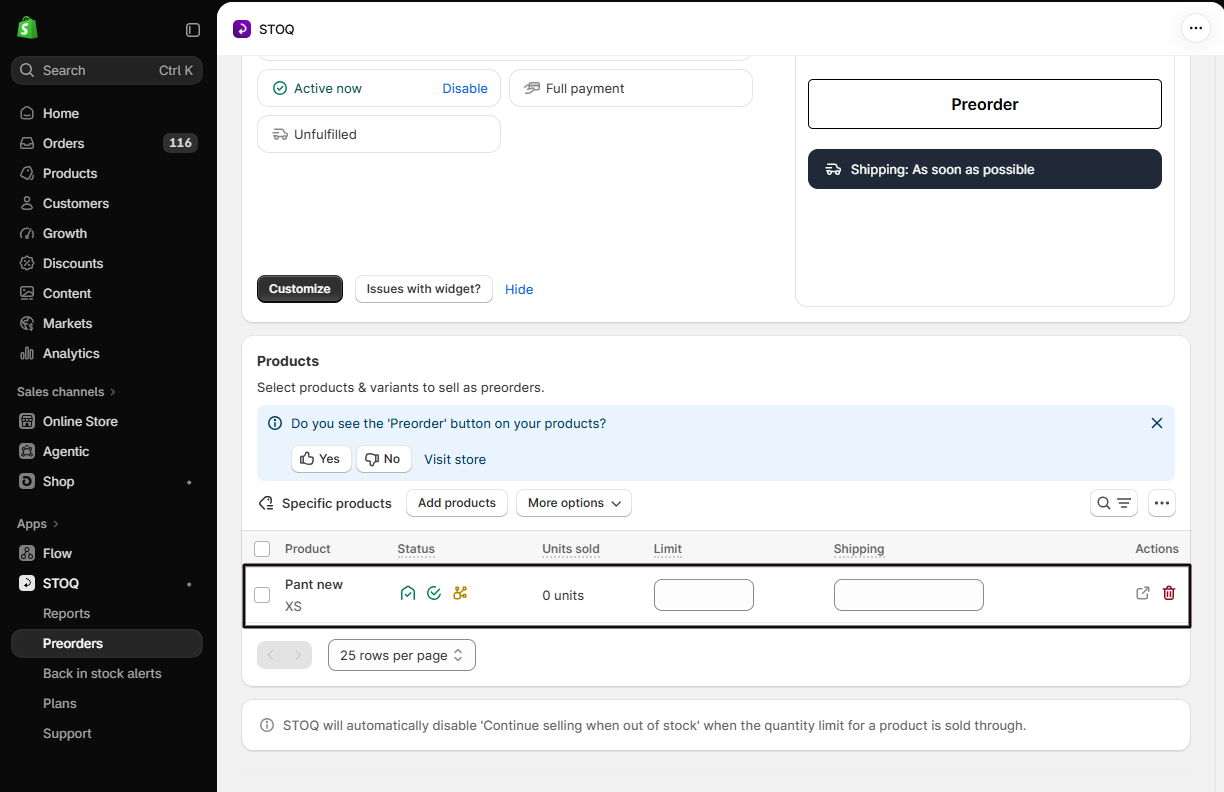Screen dimensions: 1224x792
Task: Click the Add products button
Action: pos(457,503)
